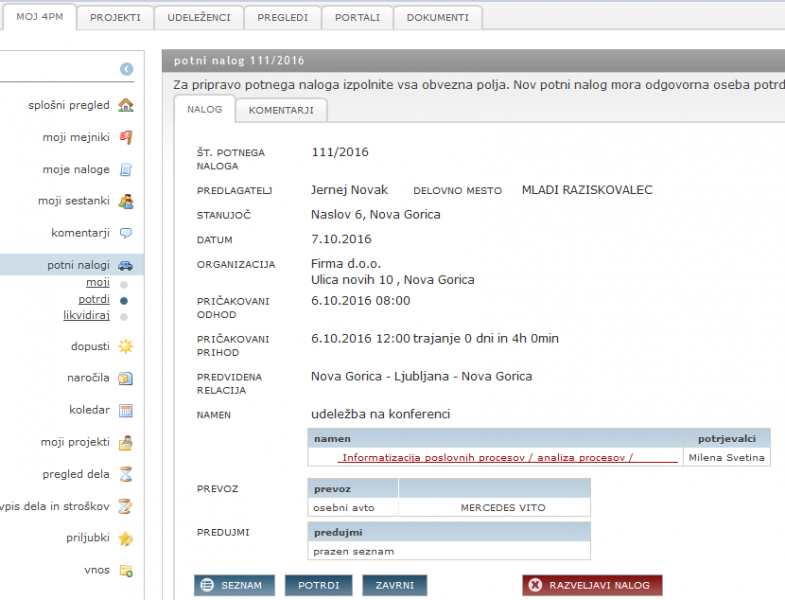
Task: Click the naročila icon
Action: click(126, 378)
